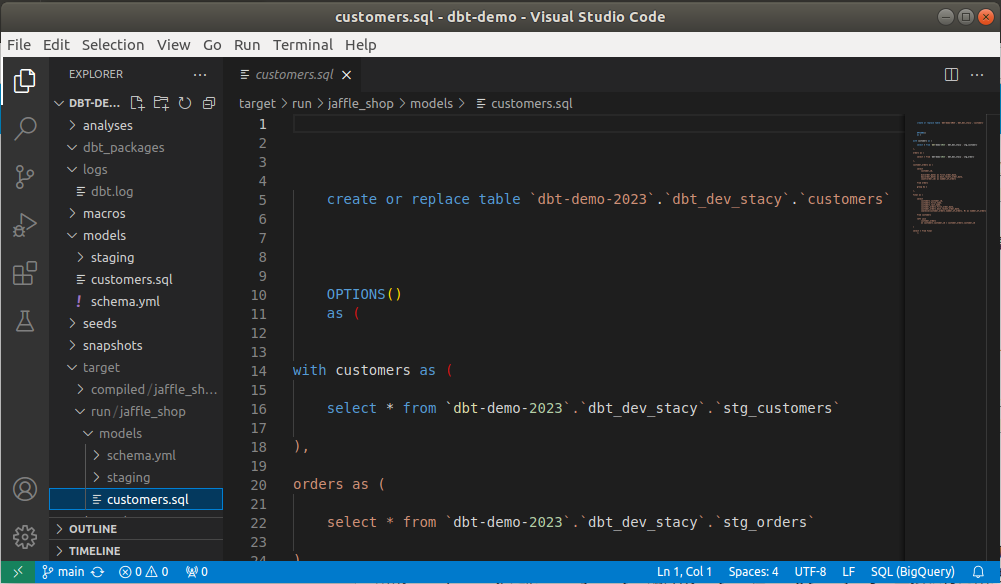Viewport: 1001px width, 584px height.
Task: Split the editor to the right
Action: (x=951, y=75)
